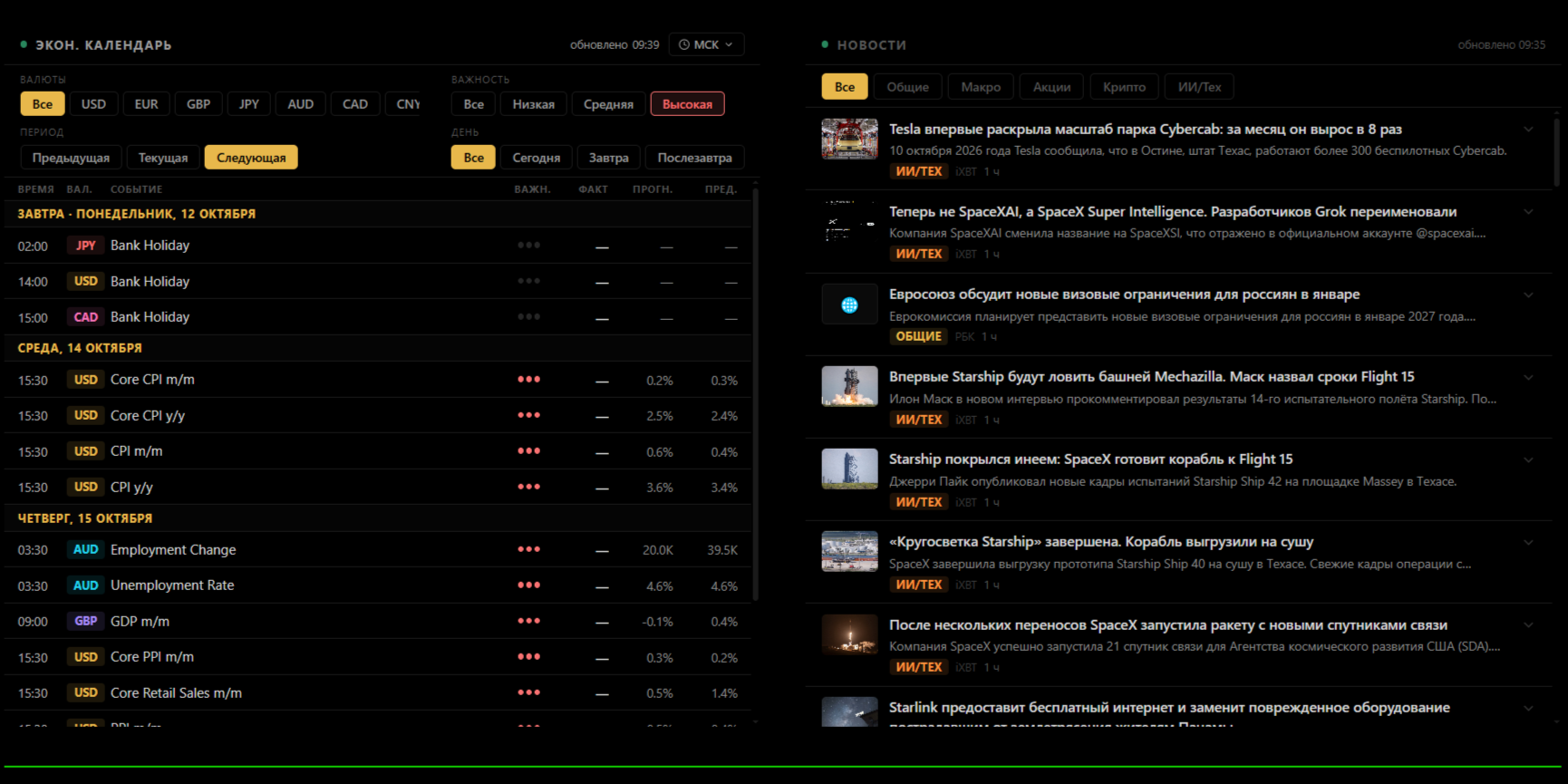Select USD currency filter
Viewport: 1568px width, 784px height.
click(x=93, y=104)
